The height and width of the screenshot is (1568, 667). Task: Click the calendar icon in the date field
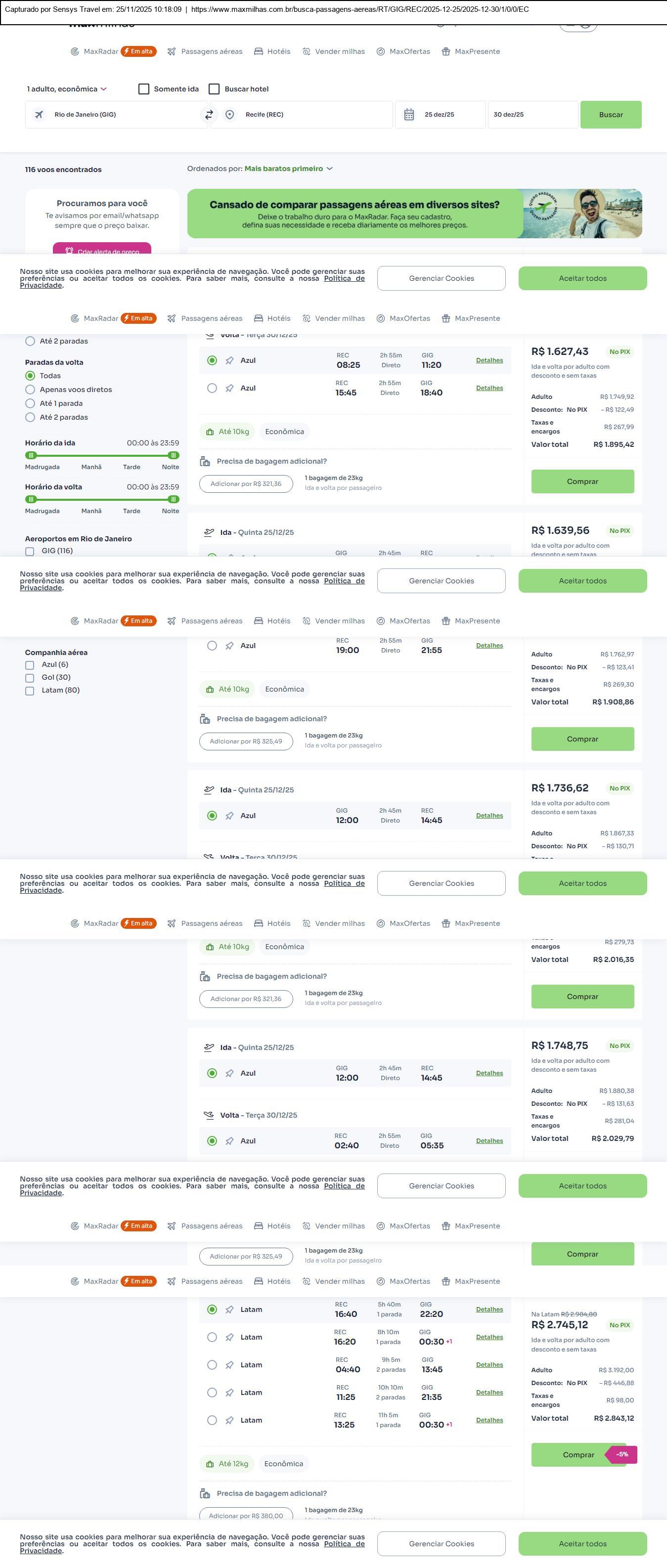click(409, 114)
